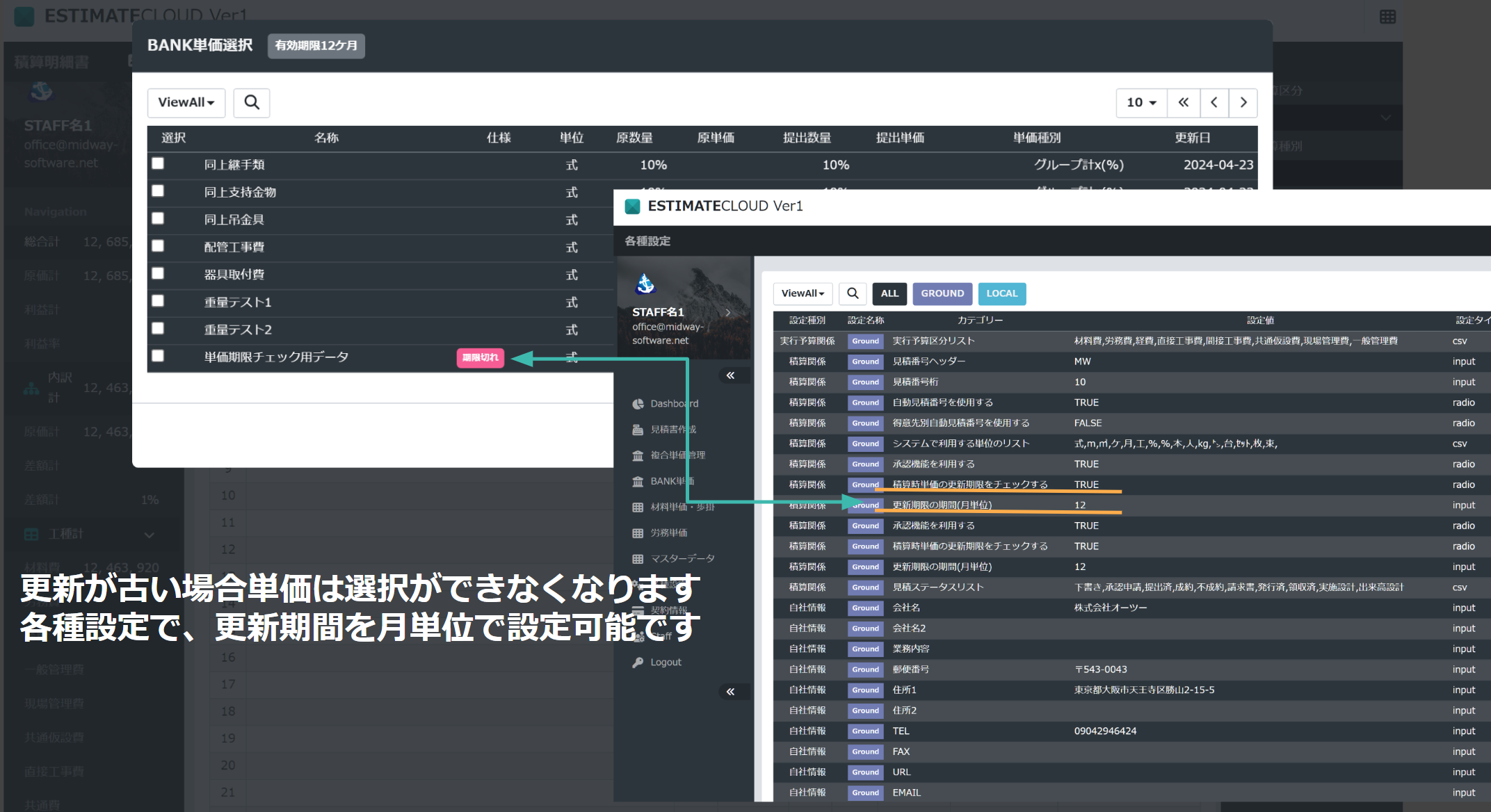Viewport: 1491px width, 812px height.
Task: Click the search magnifier icon in BANK単価選択
Action: [x=251, y=102]
